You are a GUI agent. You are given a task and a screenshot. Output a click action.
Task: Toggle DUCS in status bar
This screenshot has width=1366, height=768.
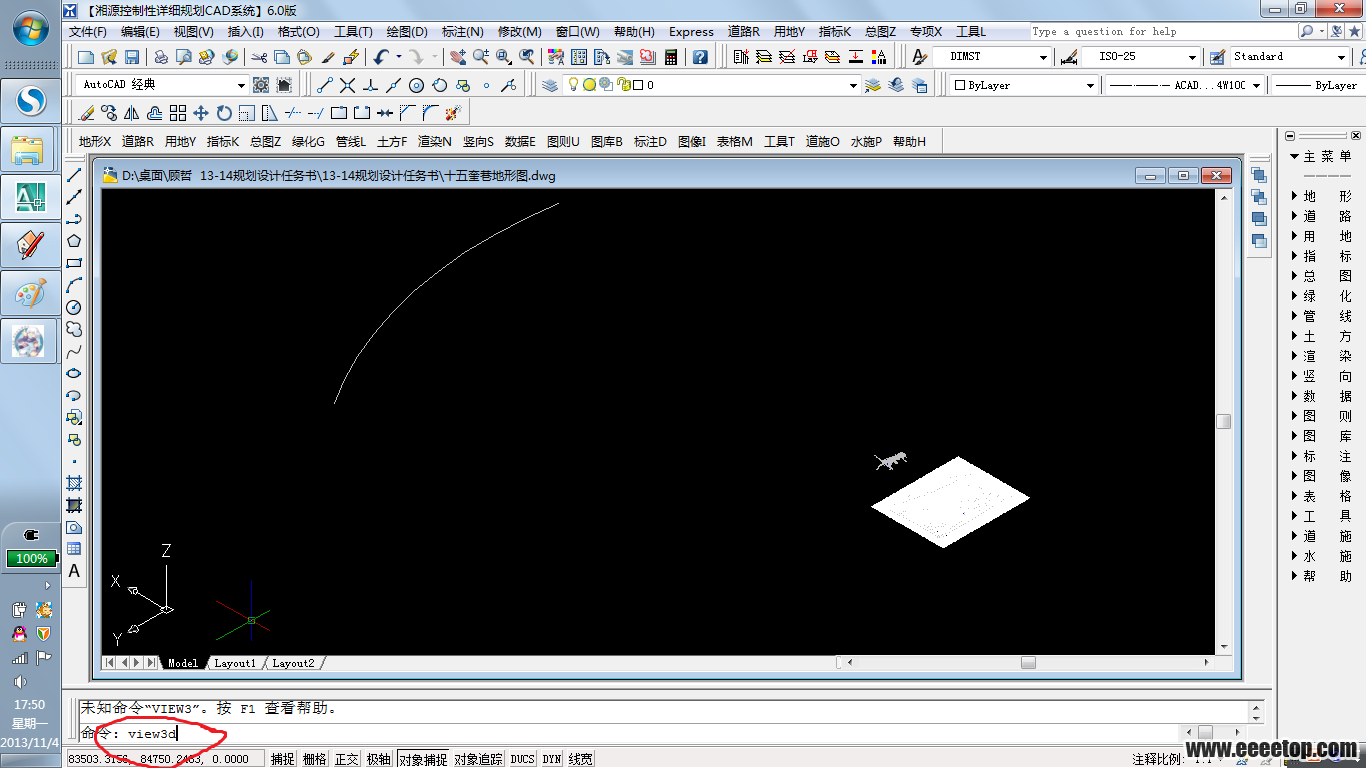(x=523, y=759)
